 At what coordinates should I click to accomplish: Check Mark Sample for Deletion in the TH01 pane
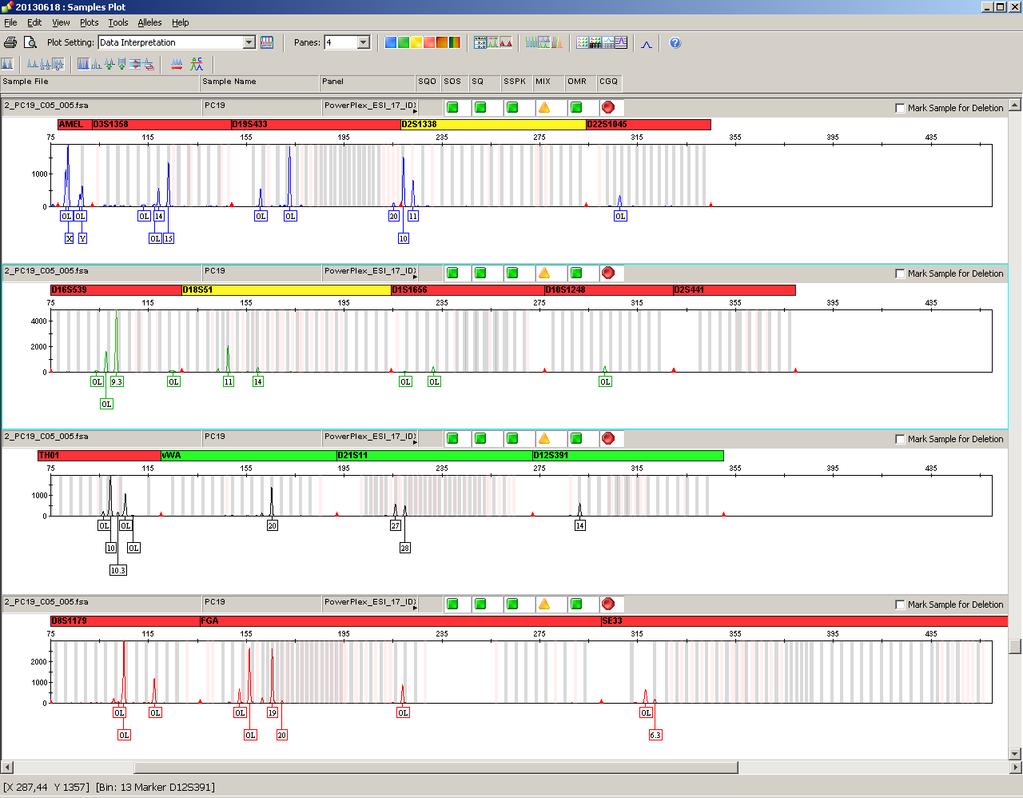pyautogui.click(x=900, y=439)
